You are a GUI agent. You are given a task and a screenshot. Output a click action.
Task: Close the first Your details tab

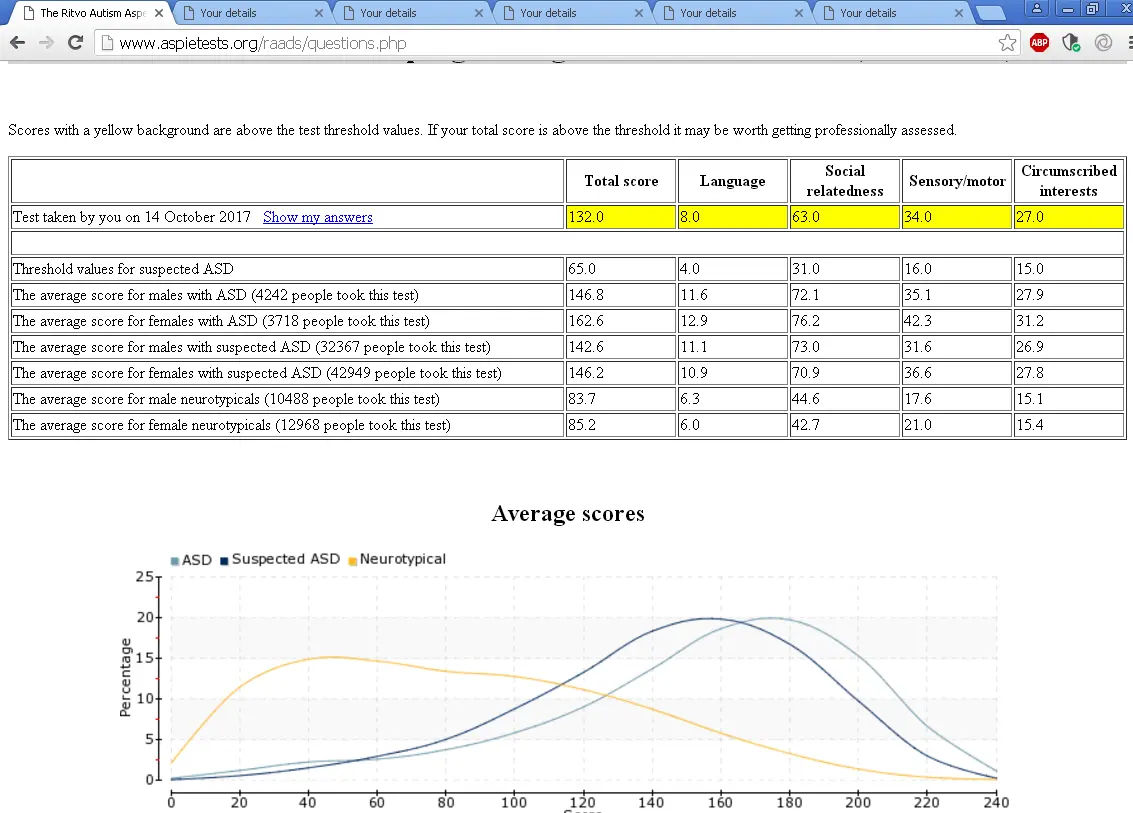click(x=319, y=13)
